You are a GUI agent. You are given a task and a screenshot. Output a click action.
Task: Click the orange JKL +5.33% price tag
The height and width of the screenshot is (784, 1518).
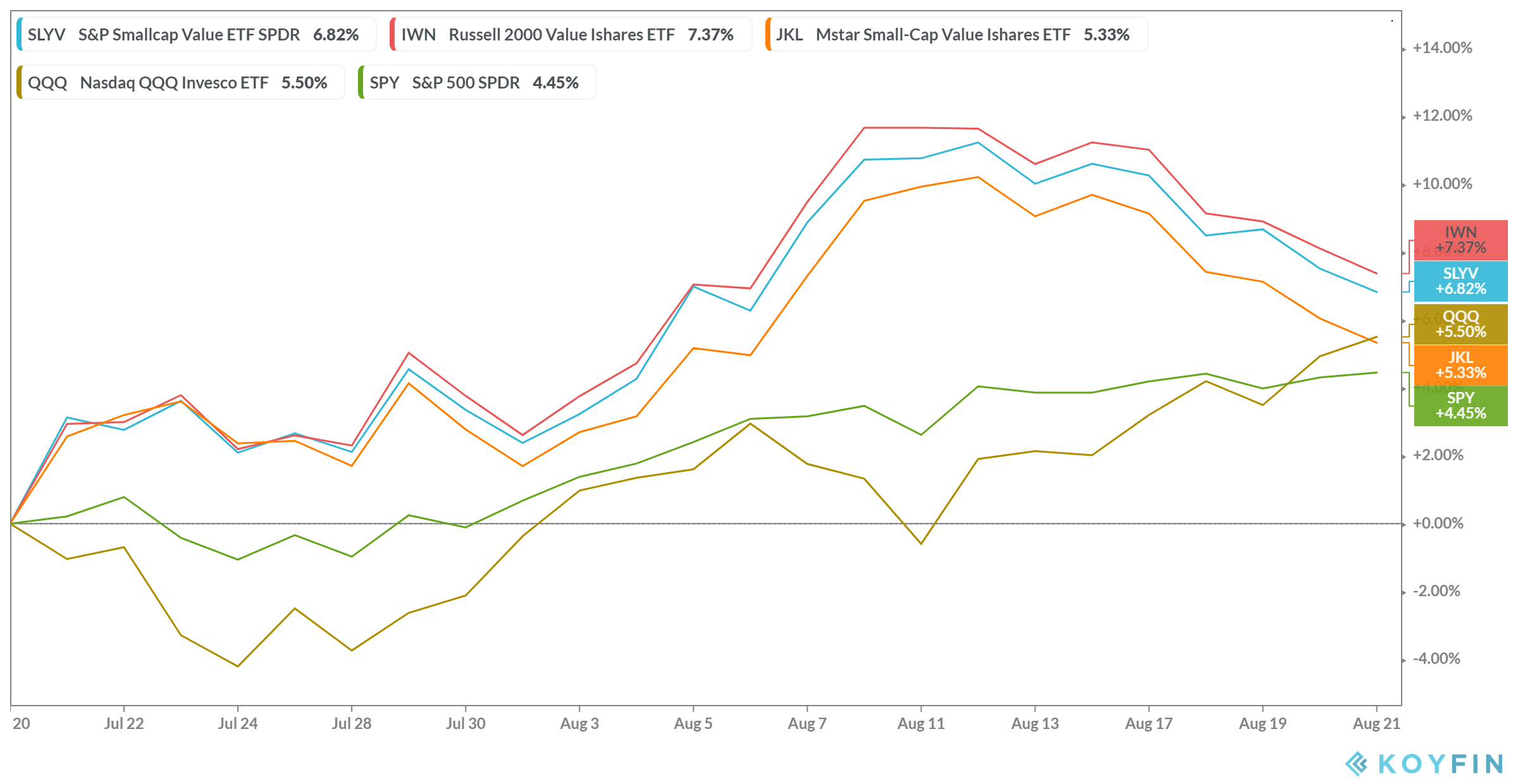point(1460,365)
